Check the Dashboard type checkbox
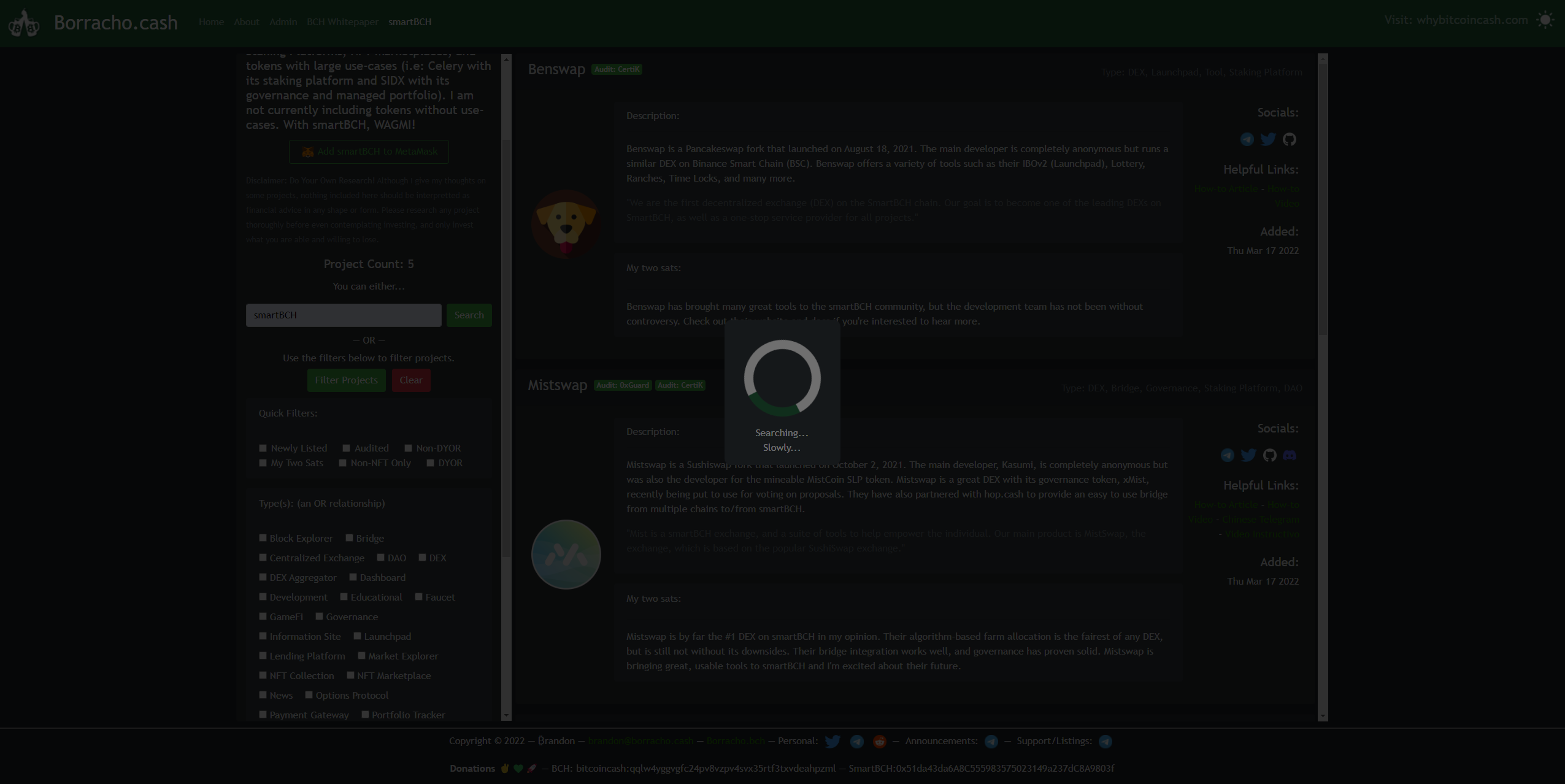Screen dimensions: 1565x784 tap(353, 577)
